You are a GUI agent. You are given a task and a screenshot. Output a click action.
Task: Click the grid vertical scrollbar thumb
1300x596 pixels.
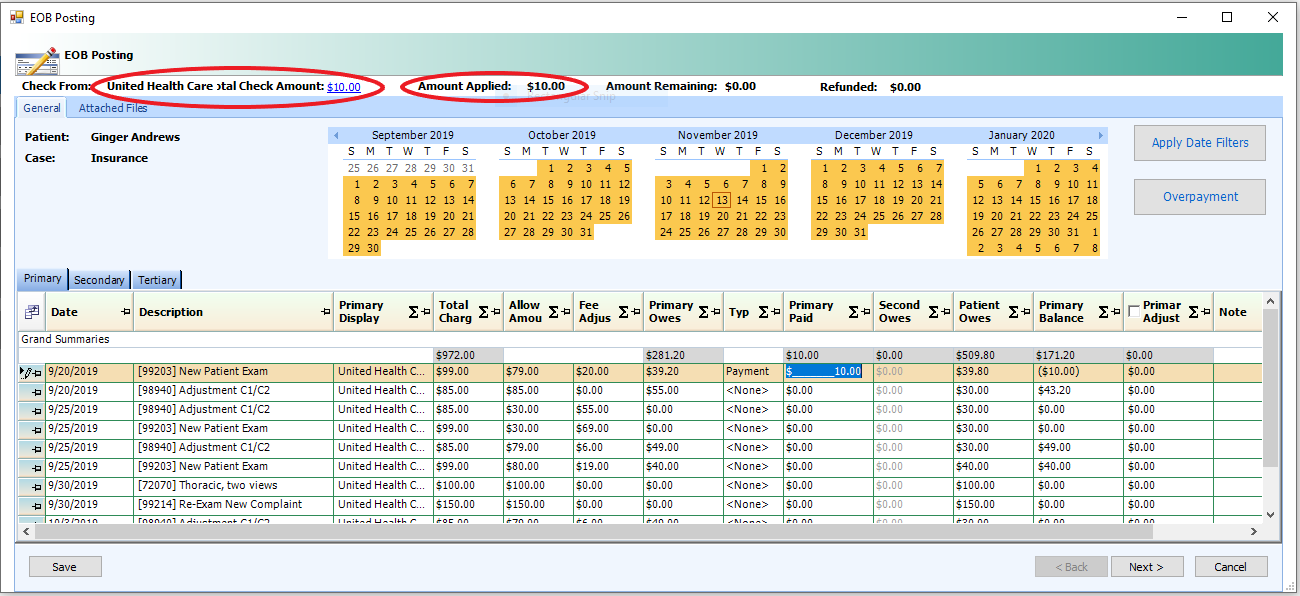point(1271,388)
